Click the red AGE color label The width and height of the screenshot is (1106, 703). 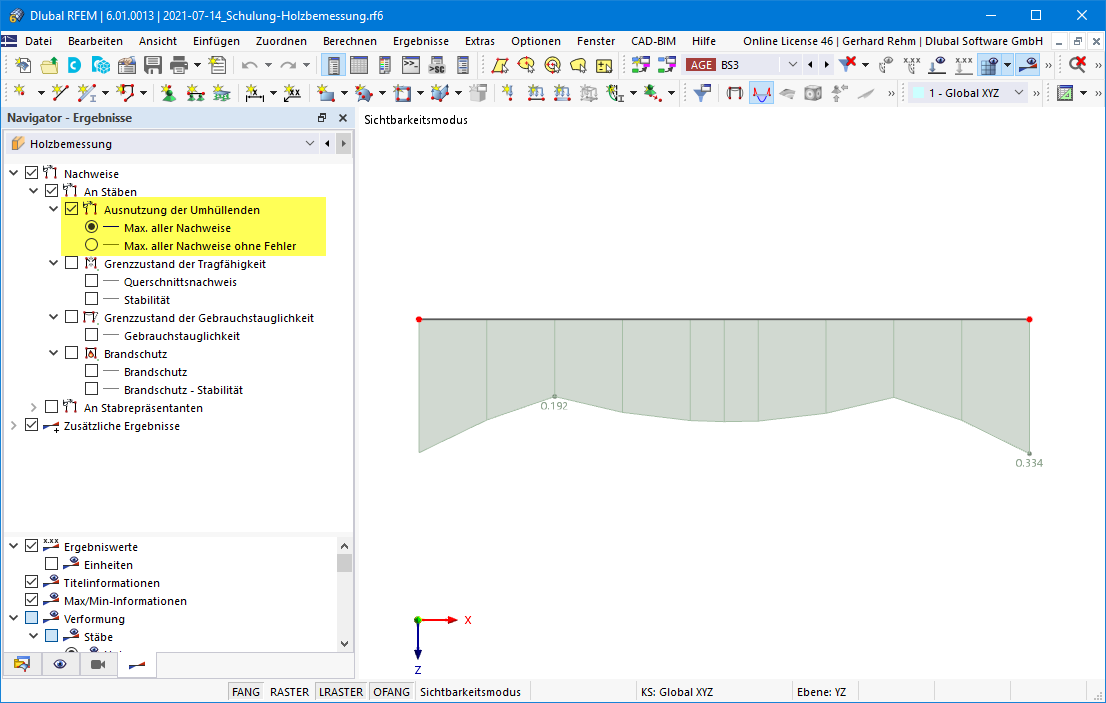(x=701, y=65)
